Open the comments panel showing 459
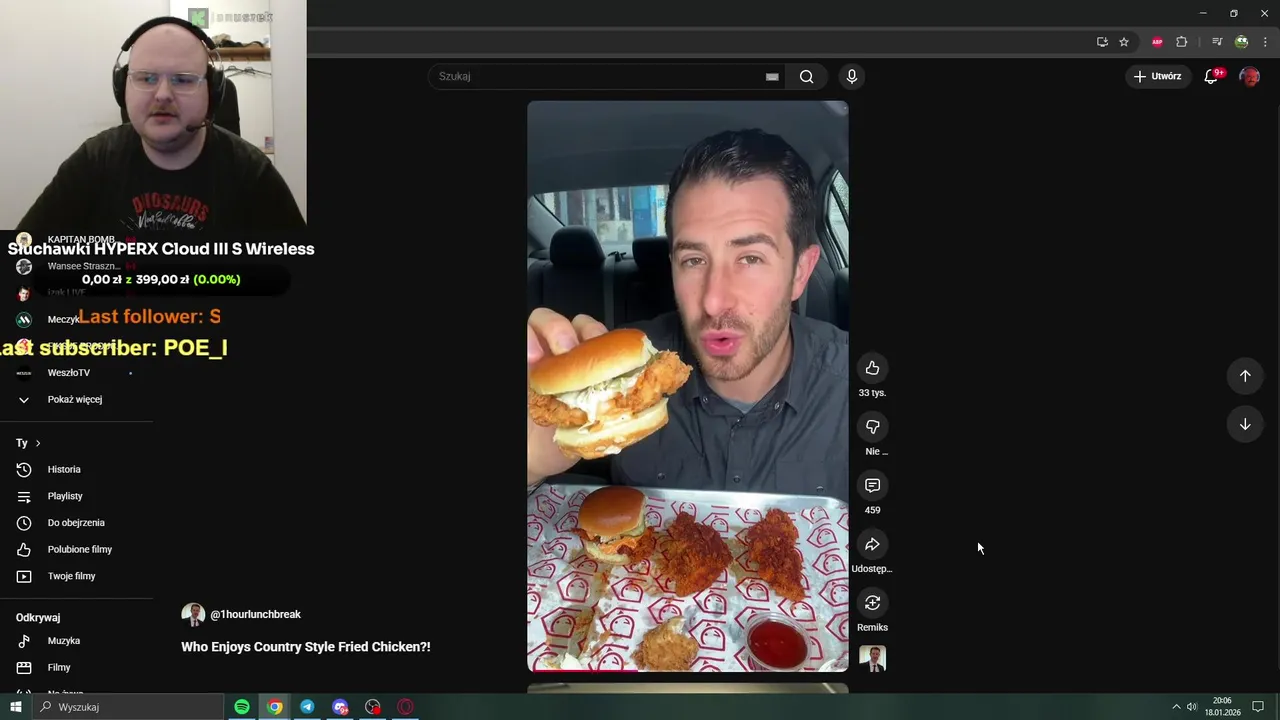 [872, 486]
